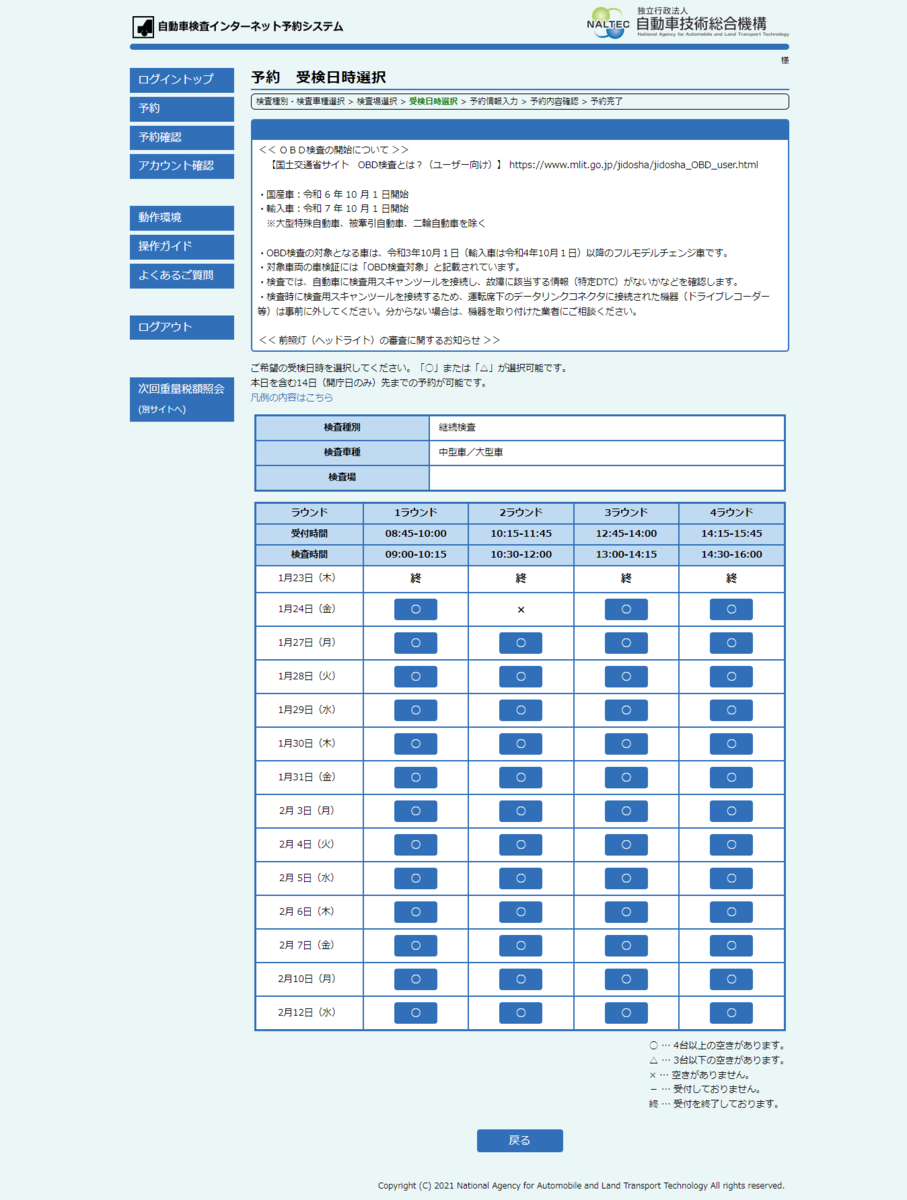This screenshot has height=1200, width=907.
Task: Open 動作環境 page from sidebar
Action: coord(182,217)
